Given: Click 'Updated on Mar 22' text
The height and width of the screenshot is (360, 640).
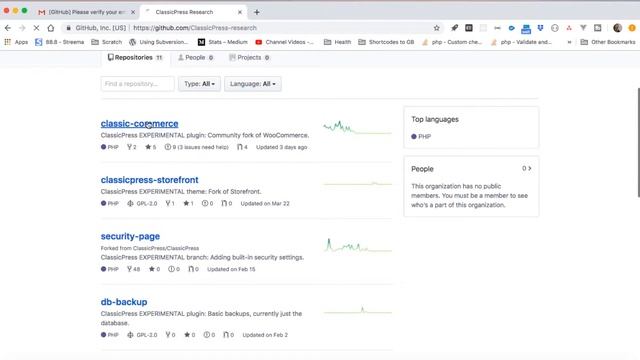Looking at the screenshot, I should point(265,203).
